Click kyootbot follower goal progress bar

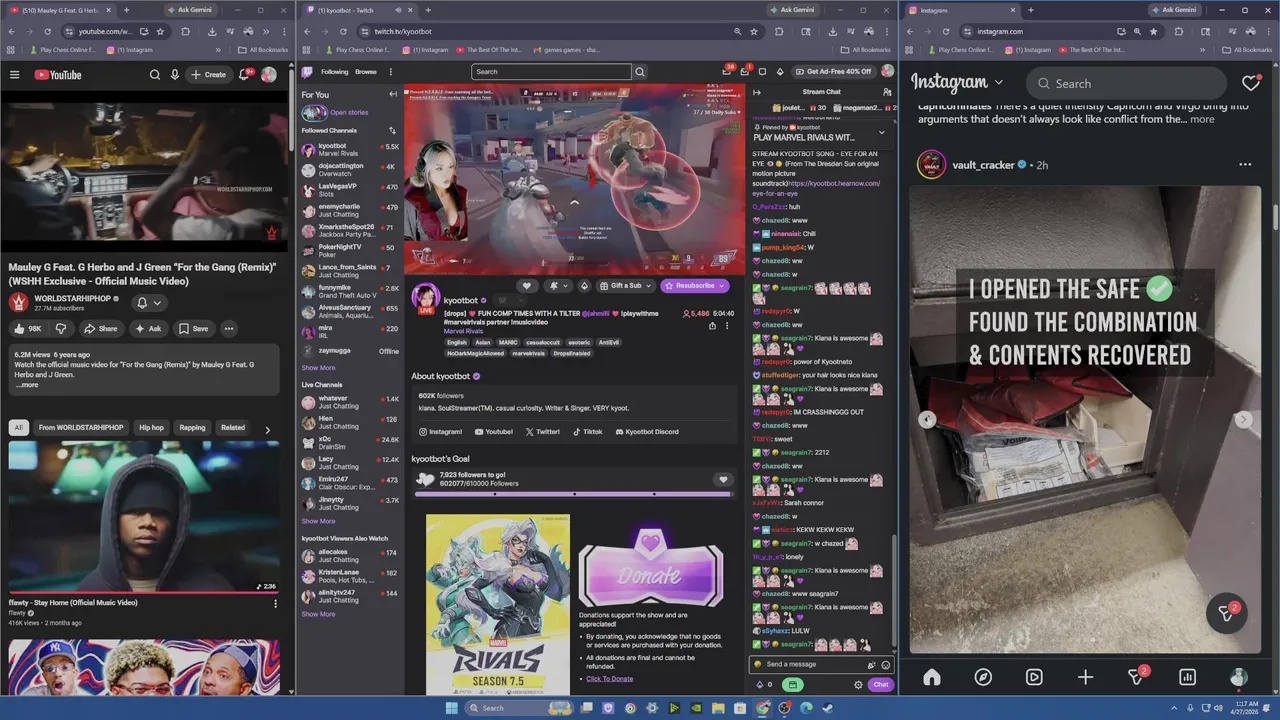(x=574, y=493)
